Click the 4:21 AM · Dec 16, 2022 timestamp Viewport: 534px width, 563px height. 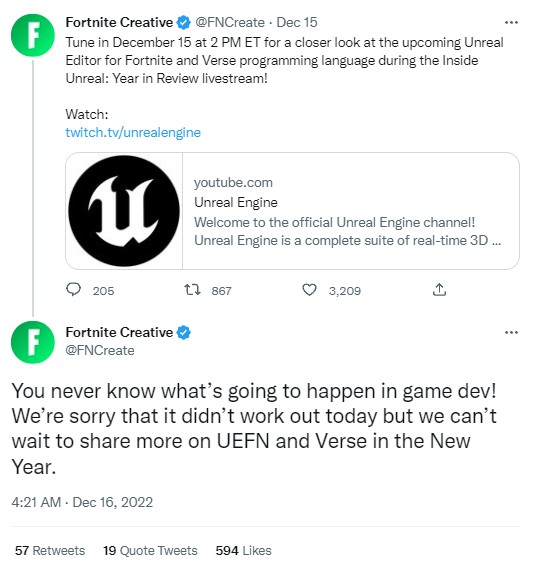pyautogui.click(x=82, y=502)
